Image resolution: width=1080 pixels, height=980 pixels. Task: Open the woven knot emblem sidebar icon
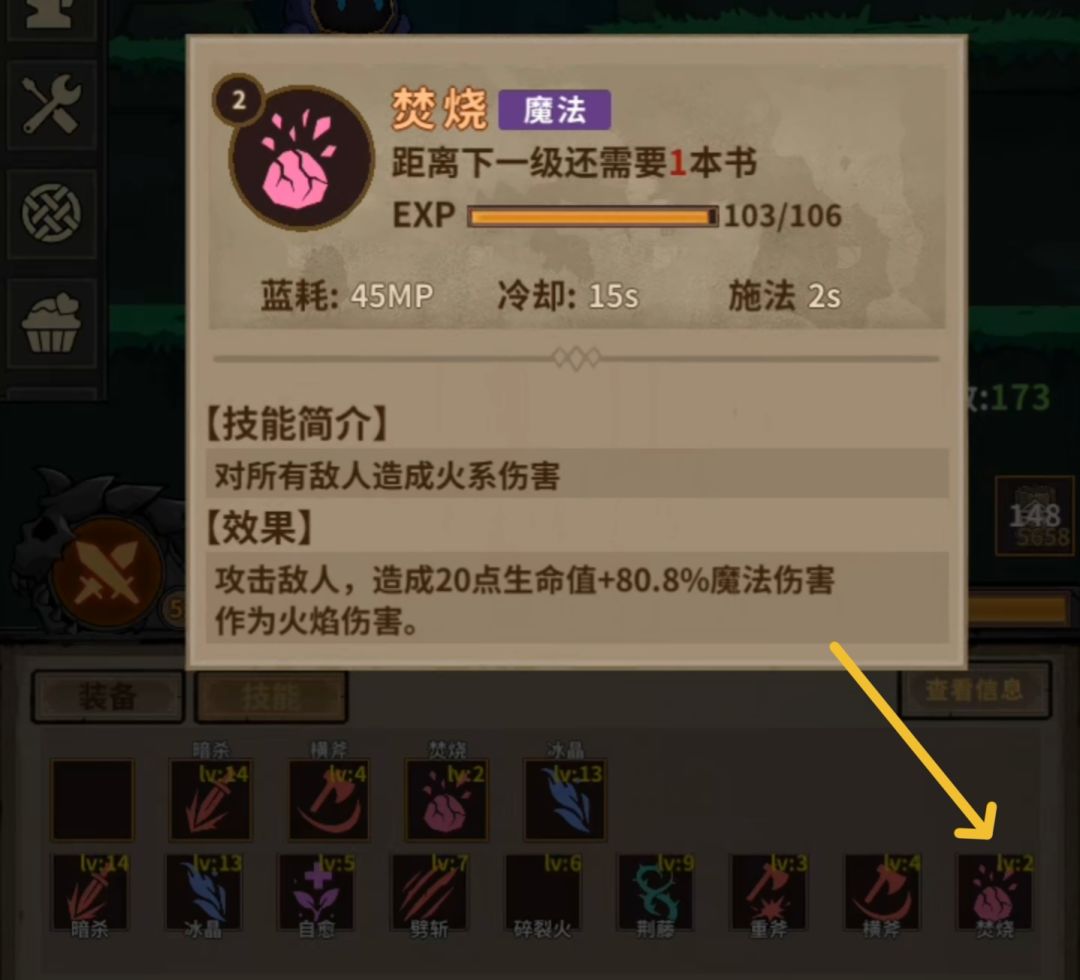pyautogui.click(x=51, y=213)
